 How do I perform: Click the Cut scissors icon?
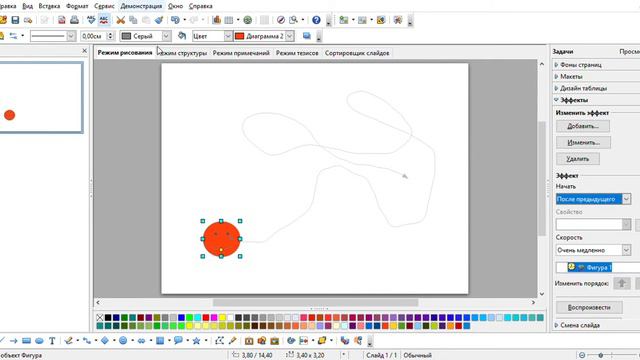click(x=120, y=20)
